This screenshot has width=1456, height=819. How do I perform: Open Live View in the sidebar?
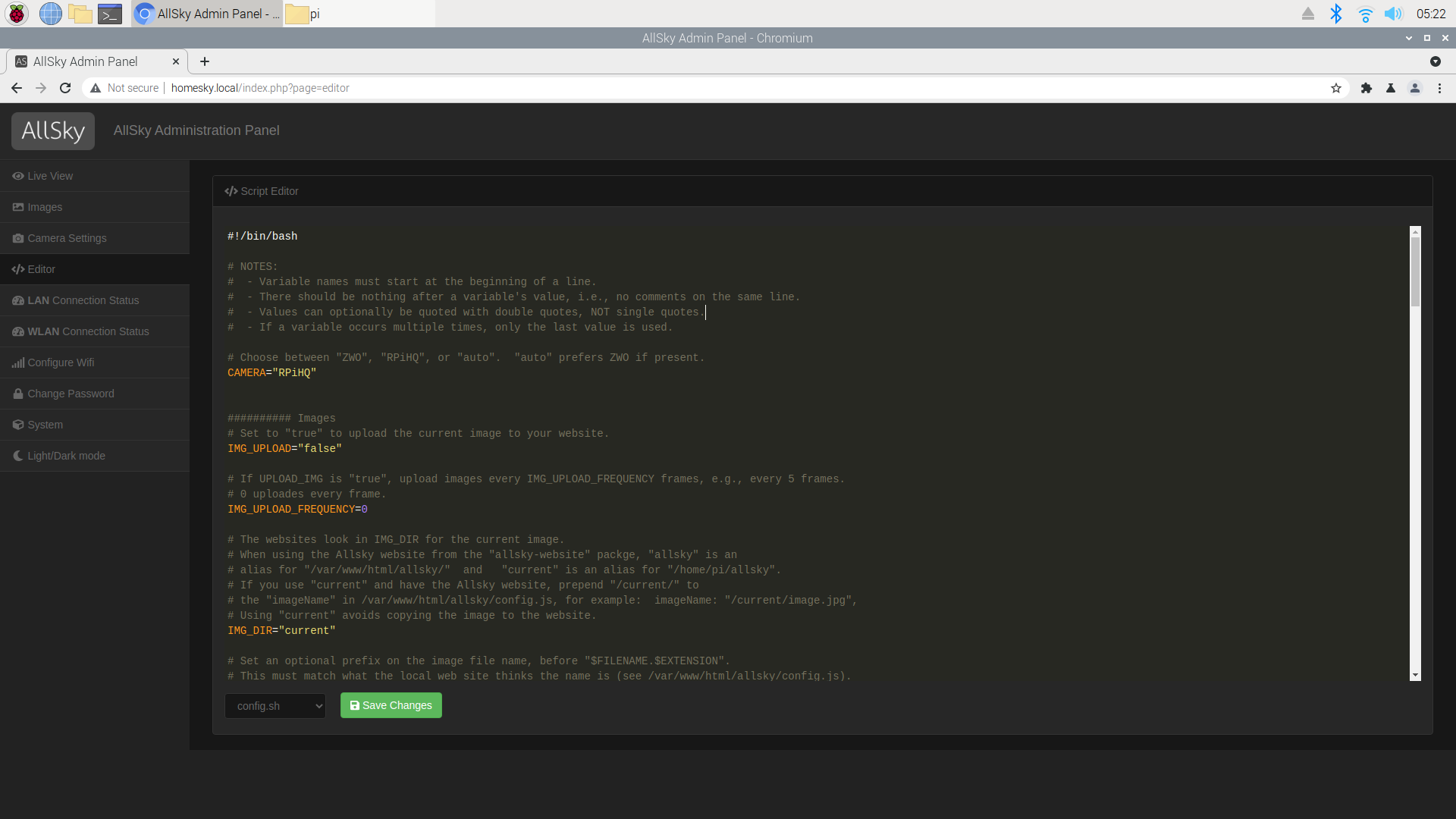coord(95,176)
